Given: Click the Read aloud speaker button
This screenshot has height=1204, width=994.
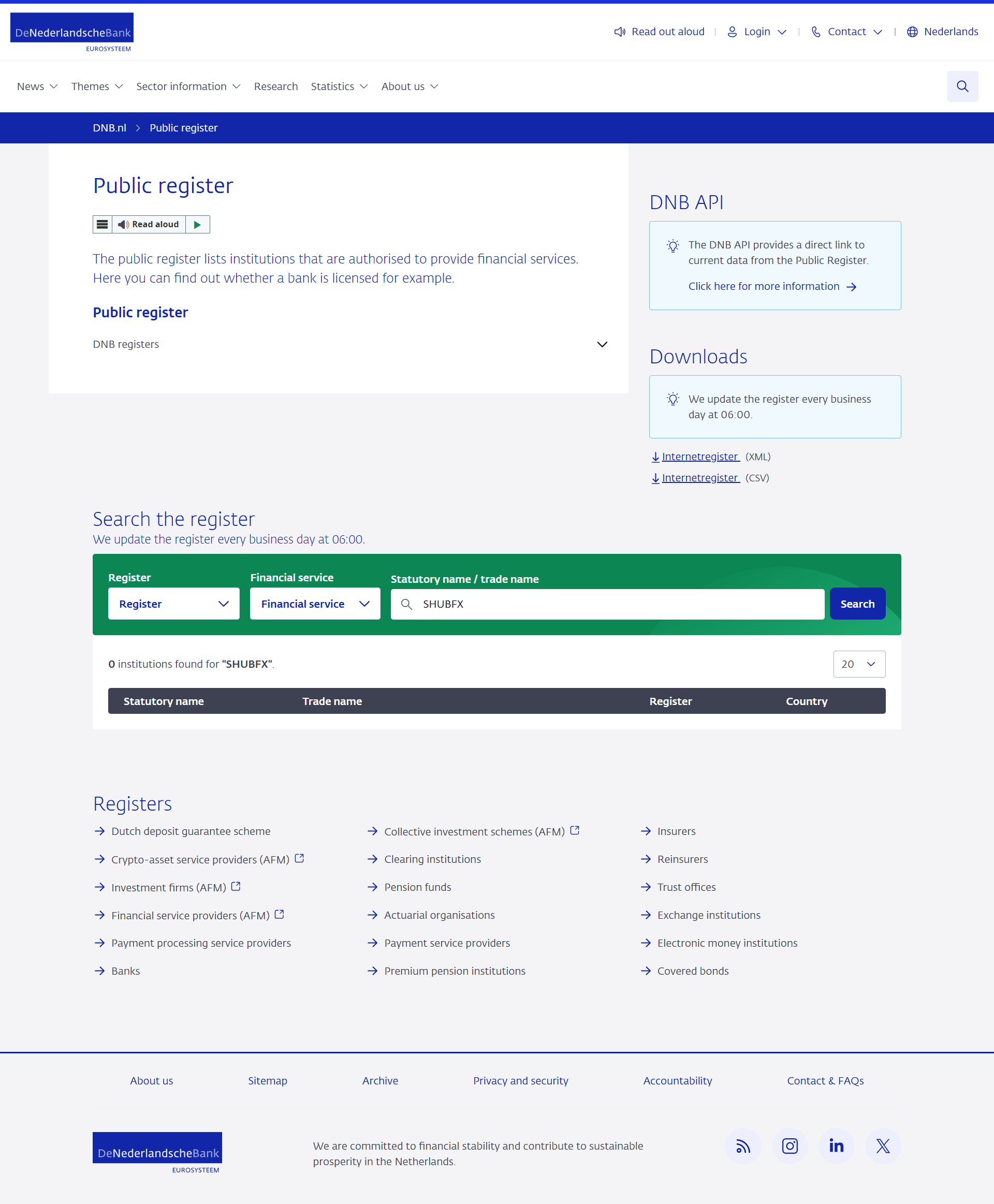Looking at the screenshot, I should [x=149, y=225].
